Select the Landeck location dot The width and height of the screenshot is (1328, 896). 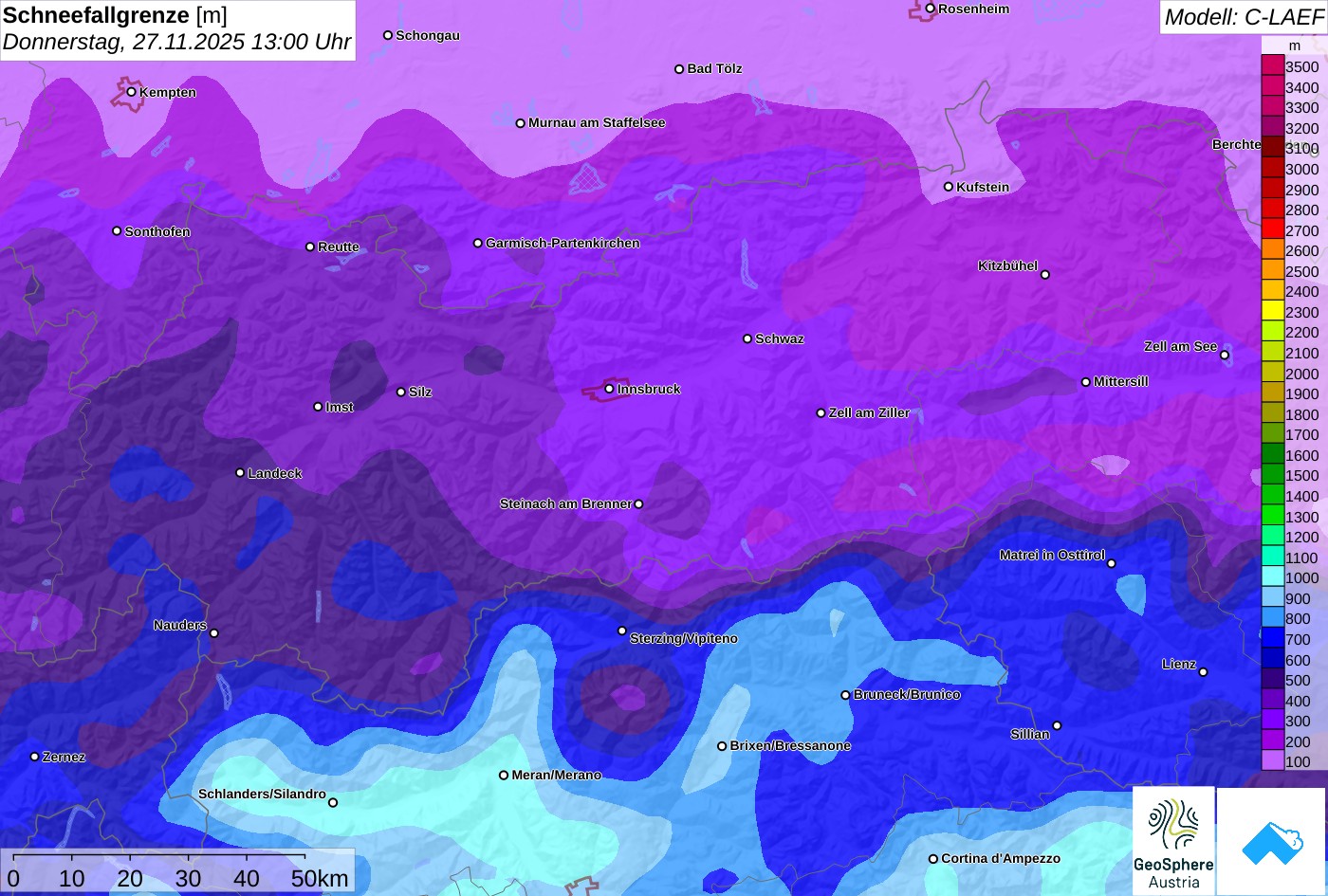pos(240,473)
